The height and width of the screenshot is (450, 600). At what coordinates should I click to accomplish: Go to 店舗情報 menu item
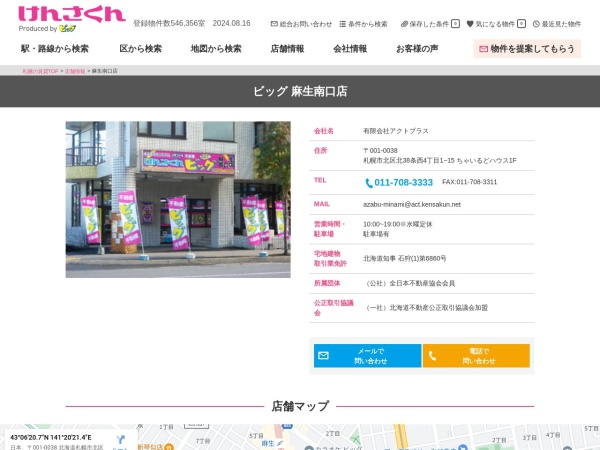coord(287,49)
